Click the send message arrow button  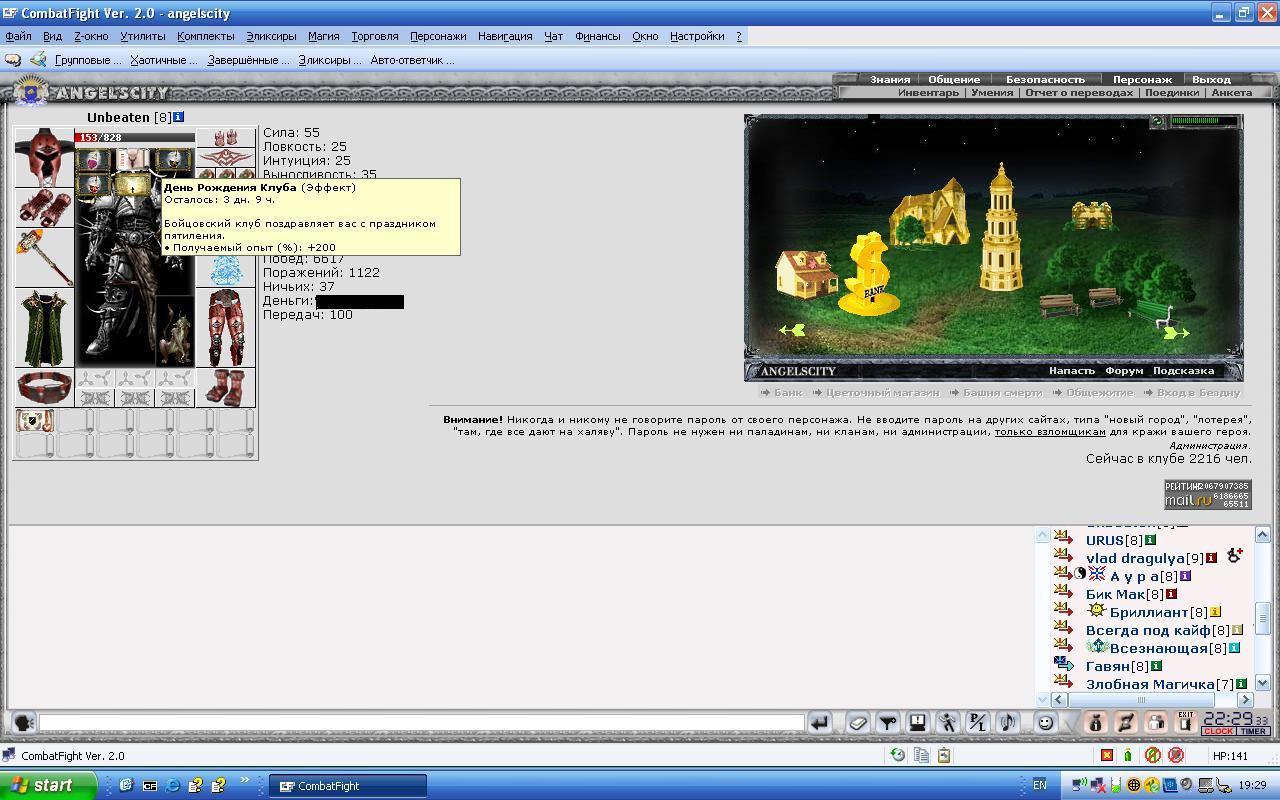820,722
